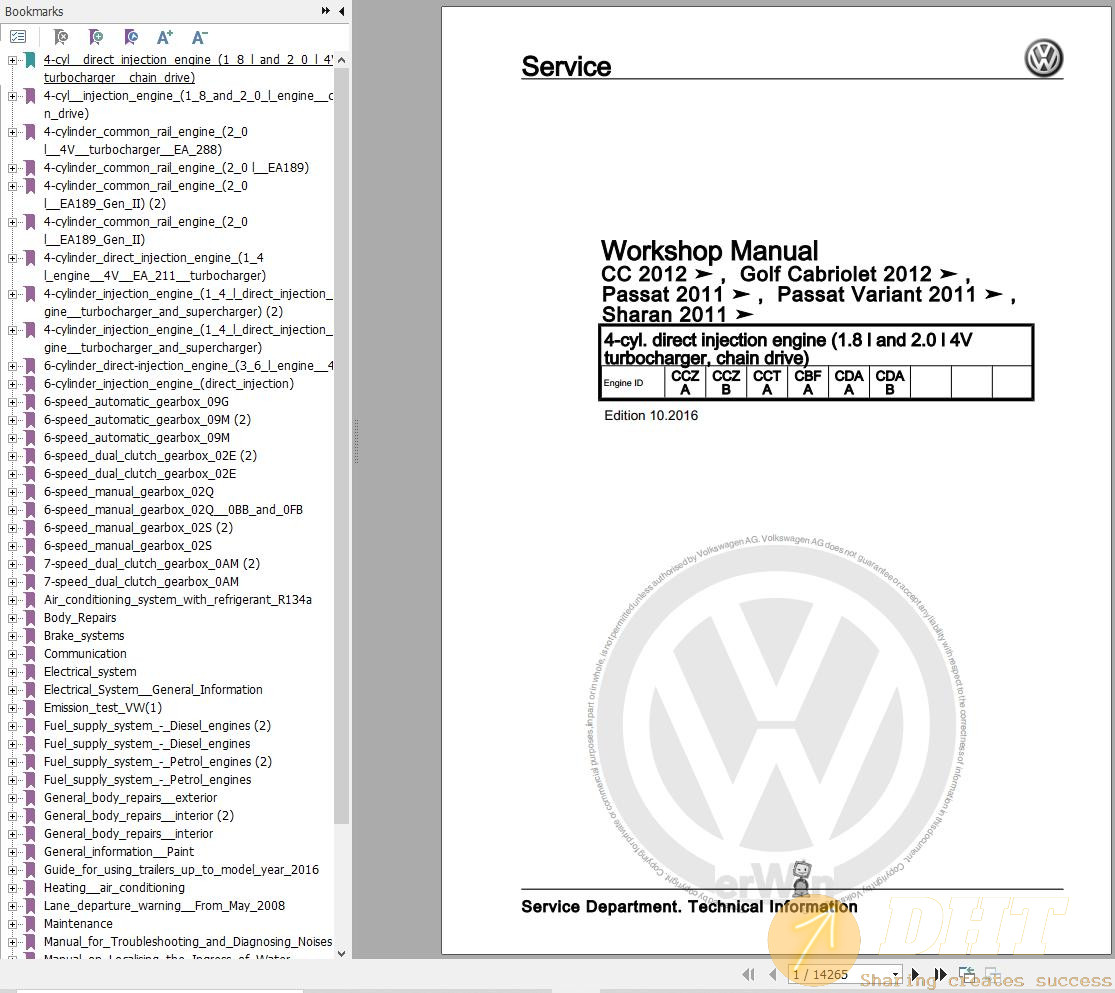Collapse the Bookmarks panel with left arrow

tap(341, 11)
